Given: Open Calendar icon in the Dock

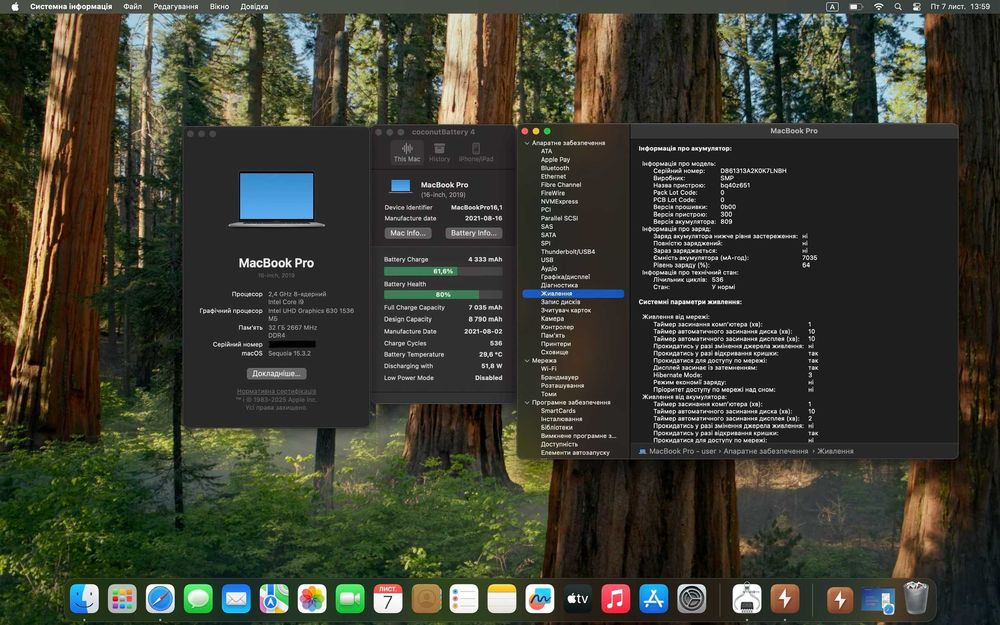Looking at the screenshot, I should (x=388, y=599).
